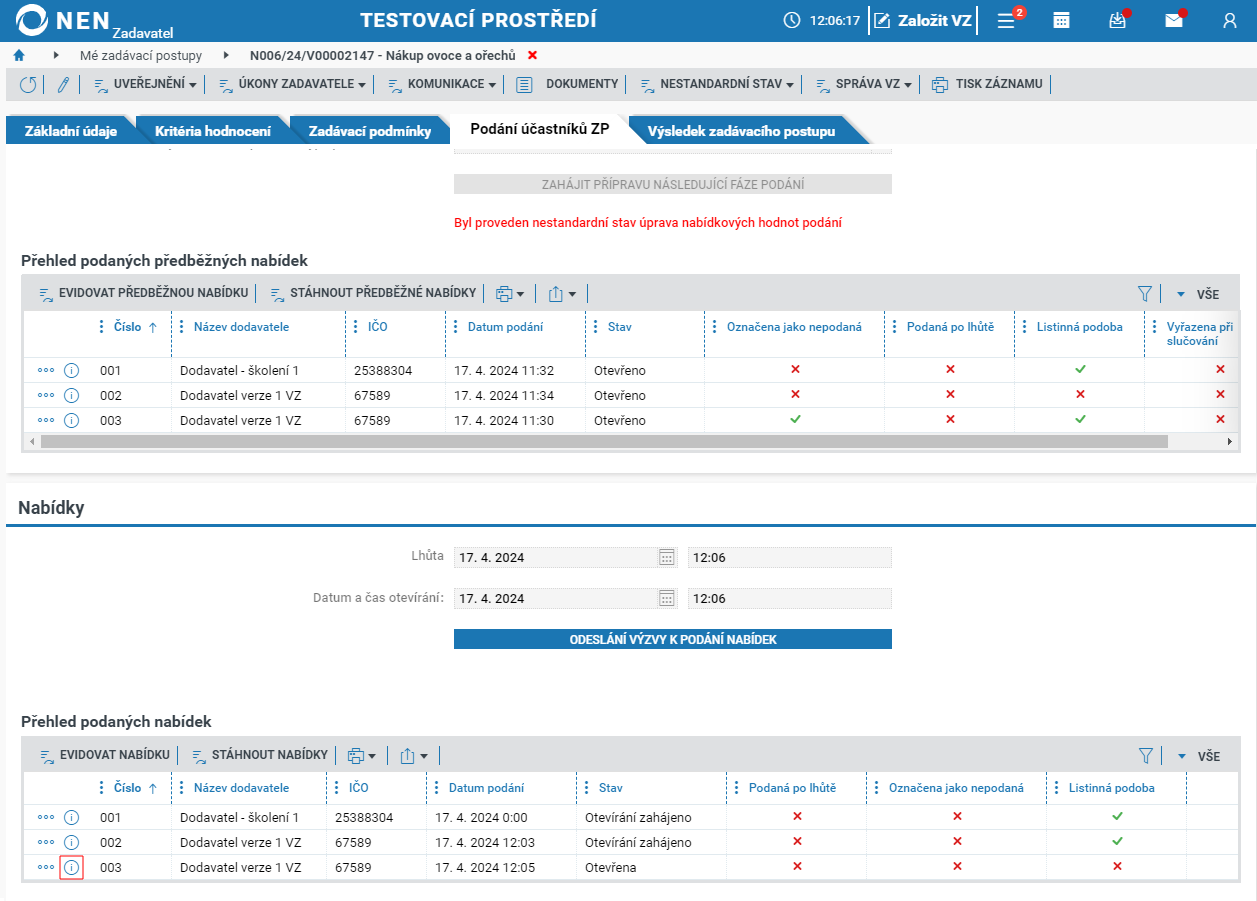Open export dropdown in preliminary offers toolbar
The width and height of the screenshot is (1257, 901).
563,294
